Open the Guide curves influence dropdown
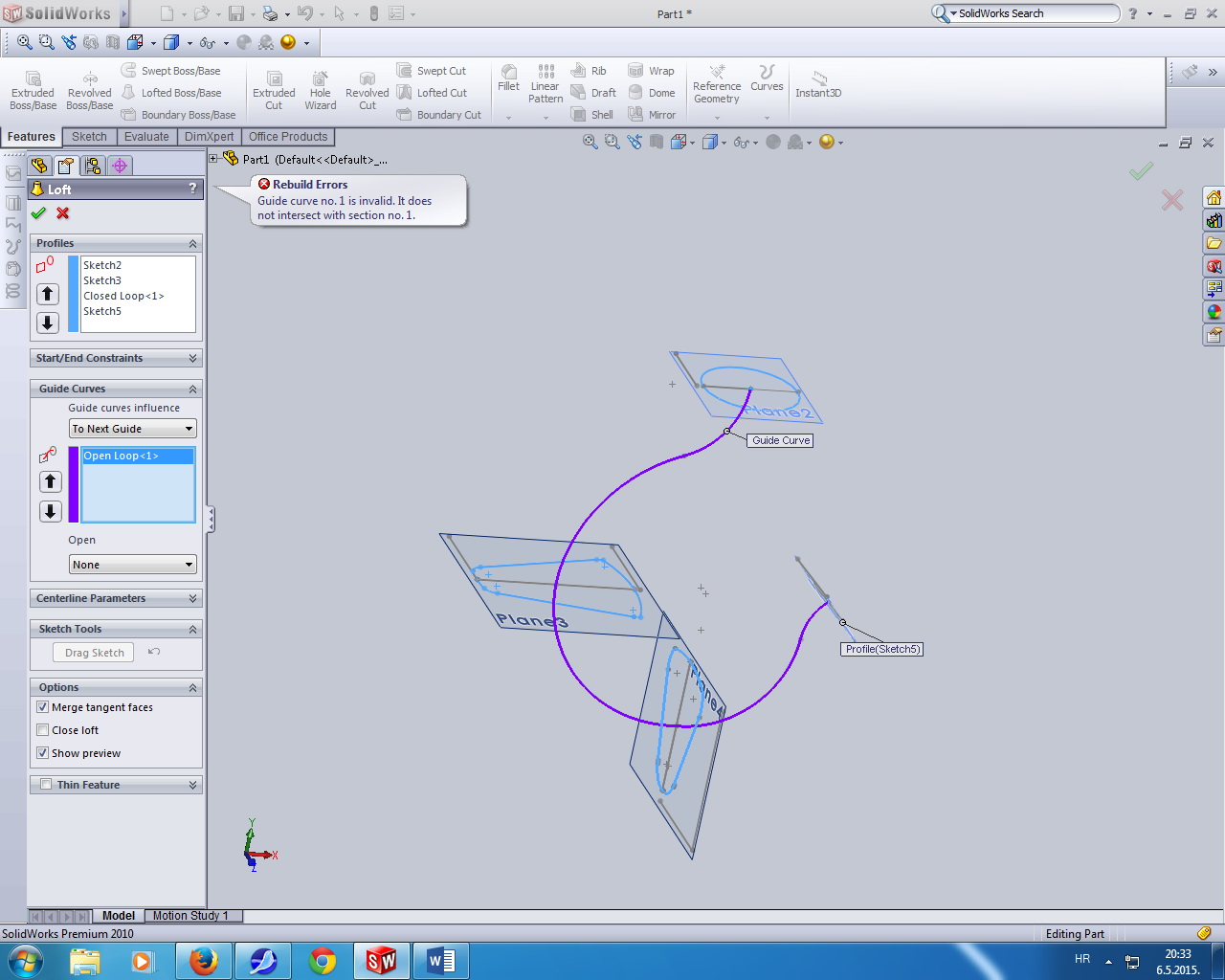Viewport: 1225px width, 980px height. tap(132, 428)
